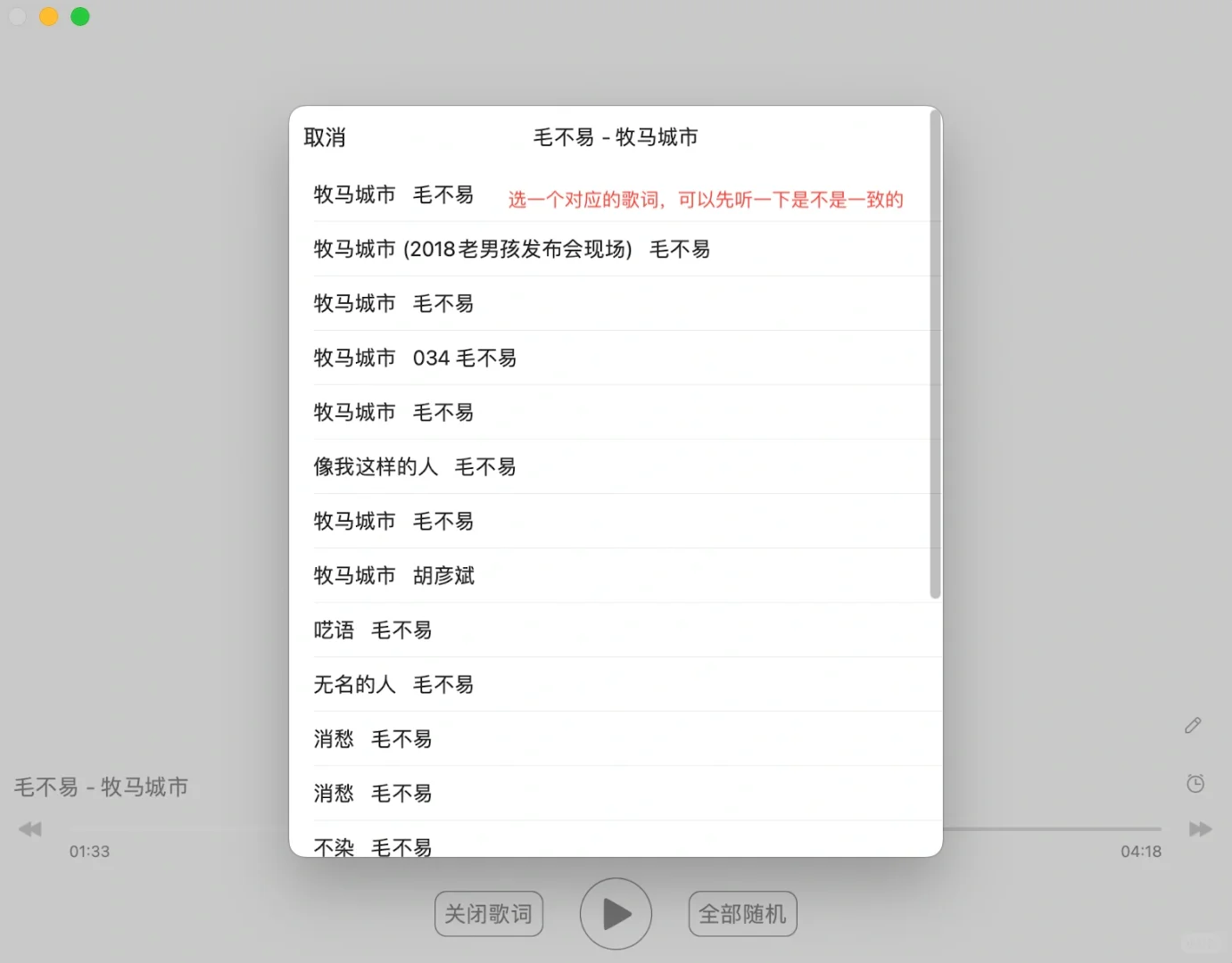
Task: Click the pencil edit lyrics icon
Action: [1193, 725]
